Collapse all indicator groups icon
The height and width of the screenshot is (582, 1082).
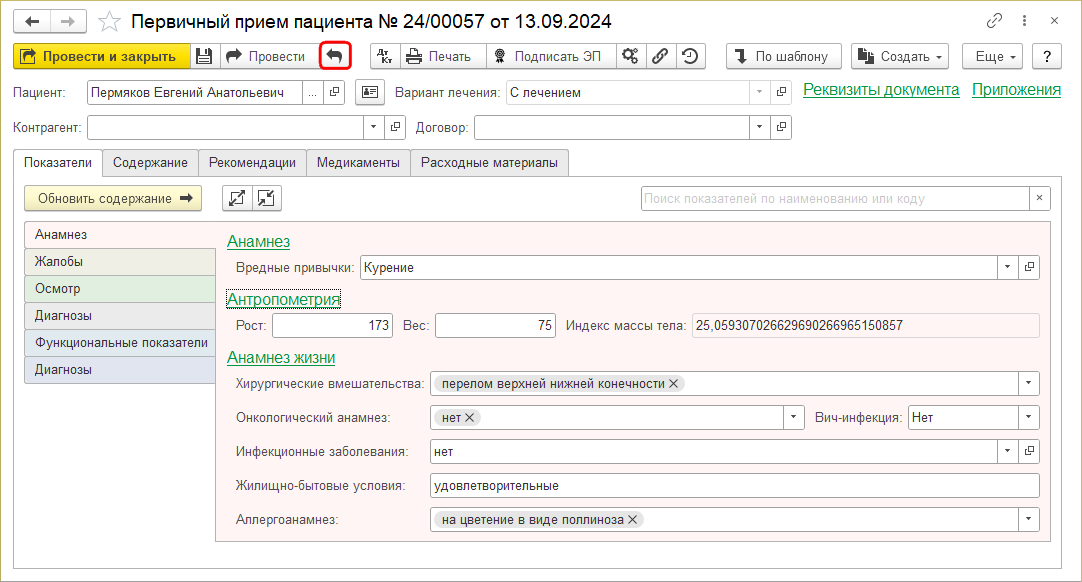coord(266,198)
